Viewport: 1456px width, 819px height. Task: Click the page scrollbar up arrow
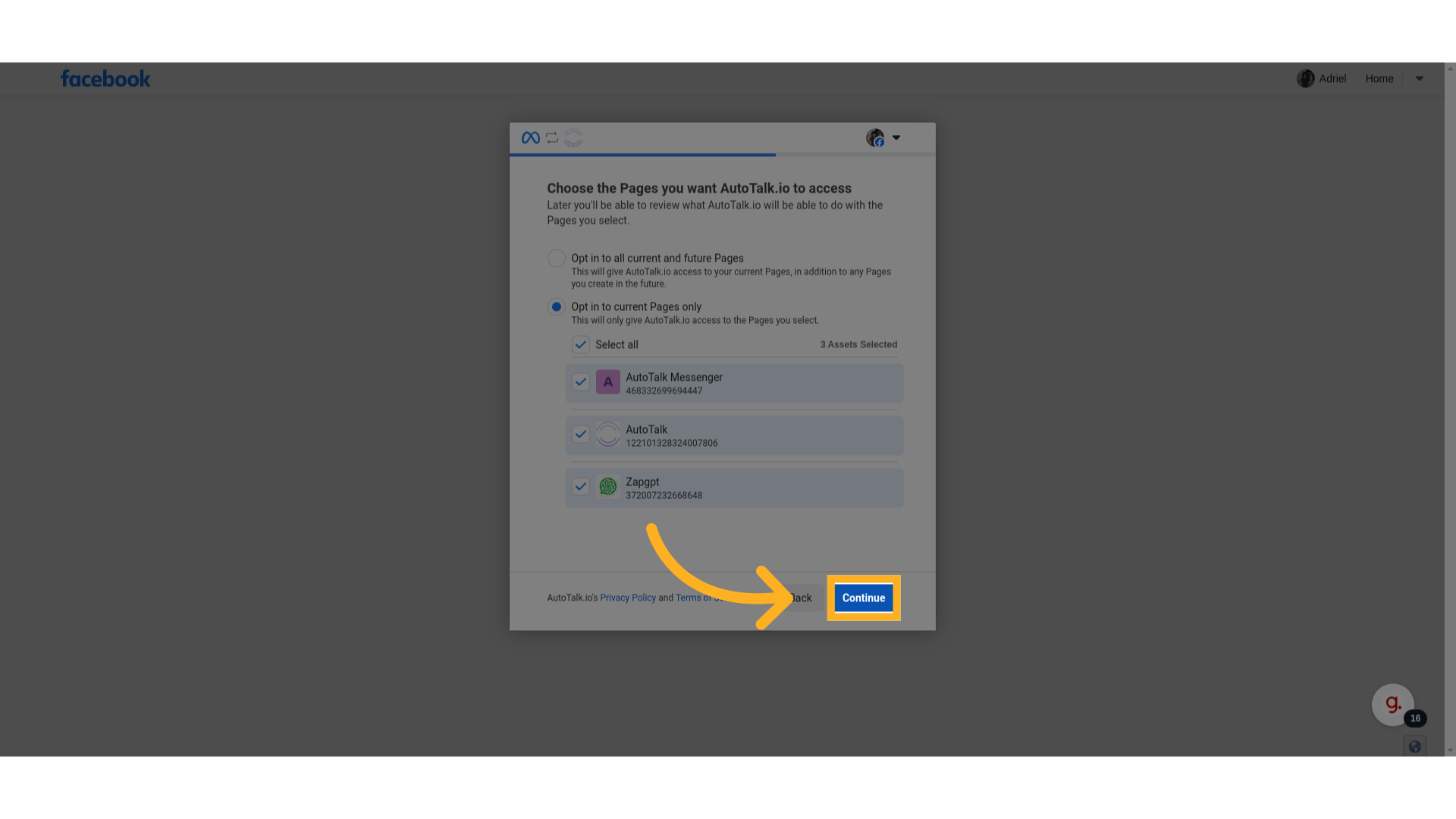1450,68
